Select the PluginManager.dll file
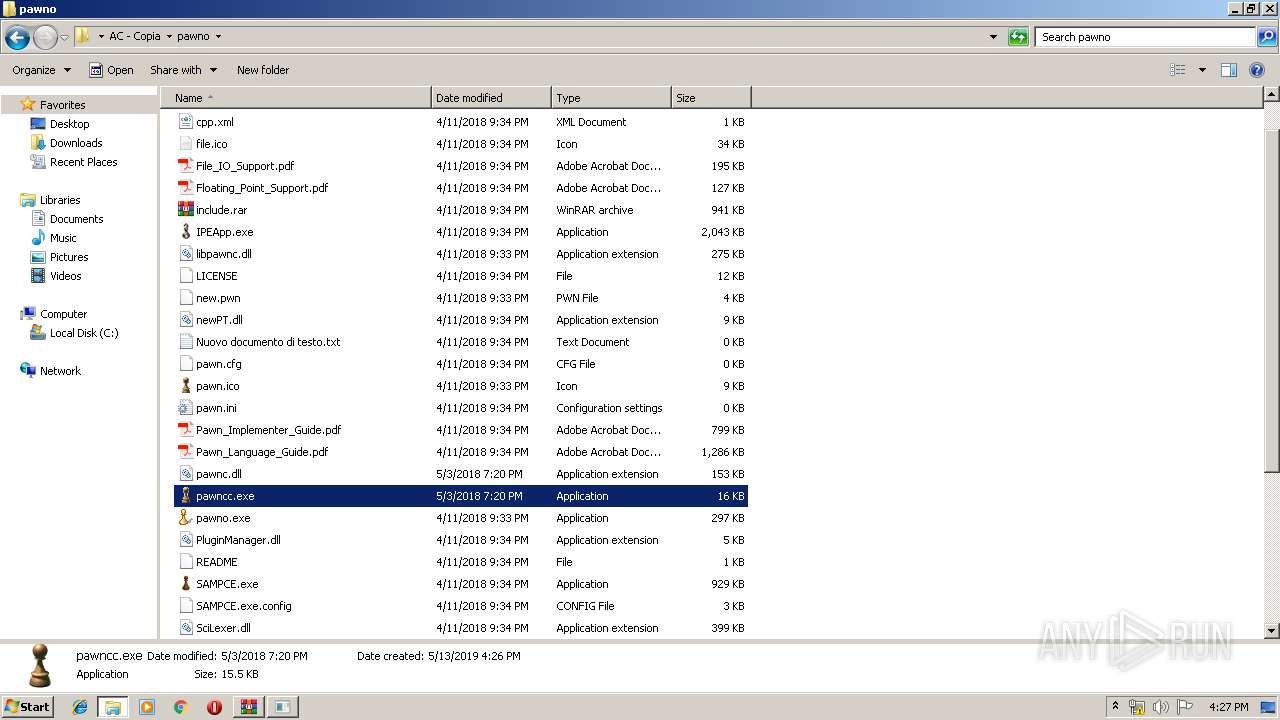This screenshot has width=1280, height=720. tap(461, 540)
